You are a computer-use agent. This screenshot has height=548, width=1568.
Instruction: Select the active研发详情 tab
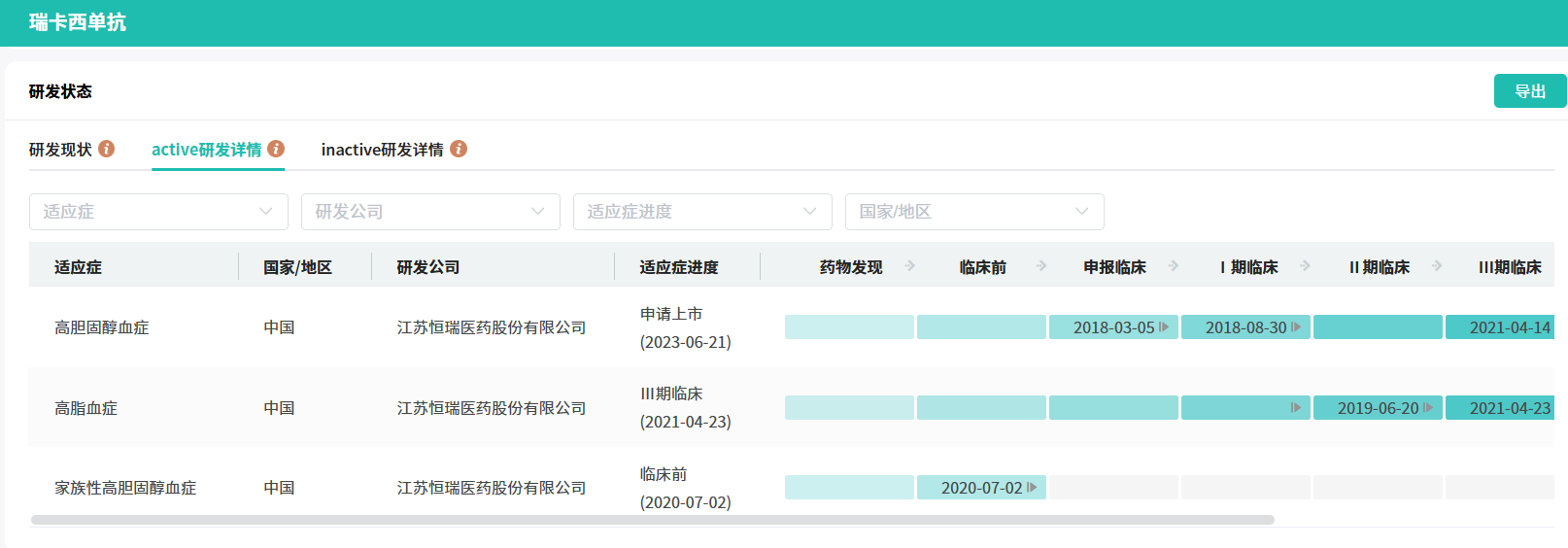[206, 150]
